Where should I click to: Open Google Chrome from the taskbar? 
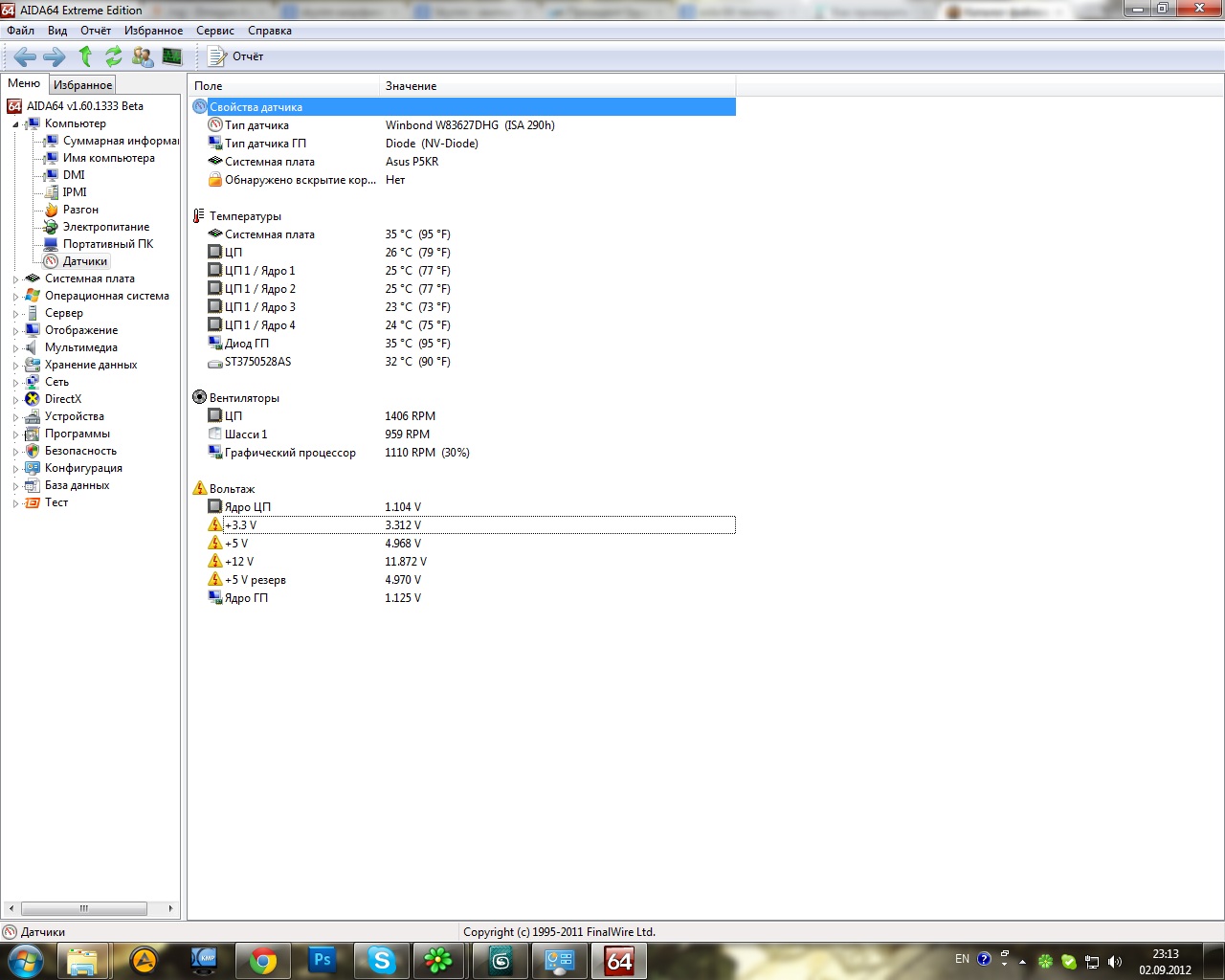[x=263, y=961]
